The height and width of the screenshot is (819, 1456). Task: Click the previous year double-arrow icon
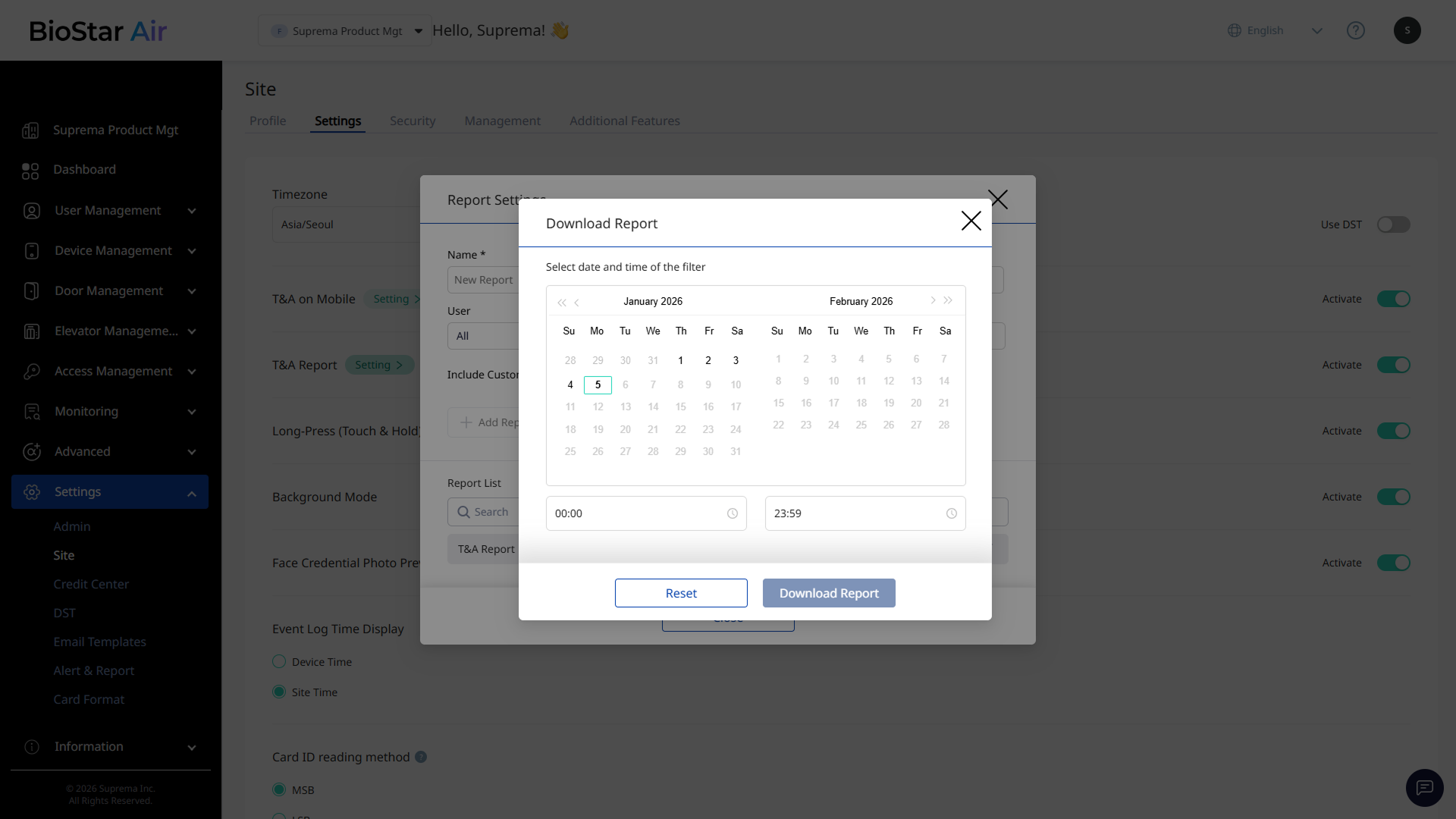[561, 303]
